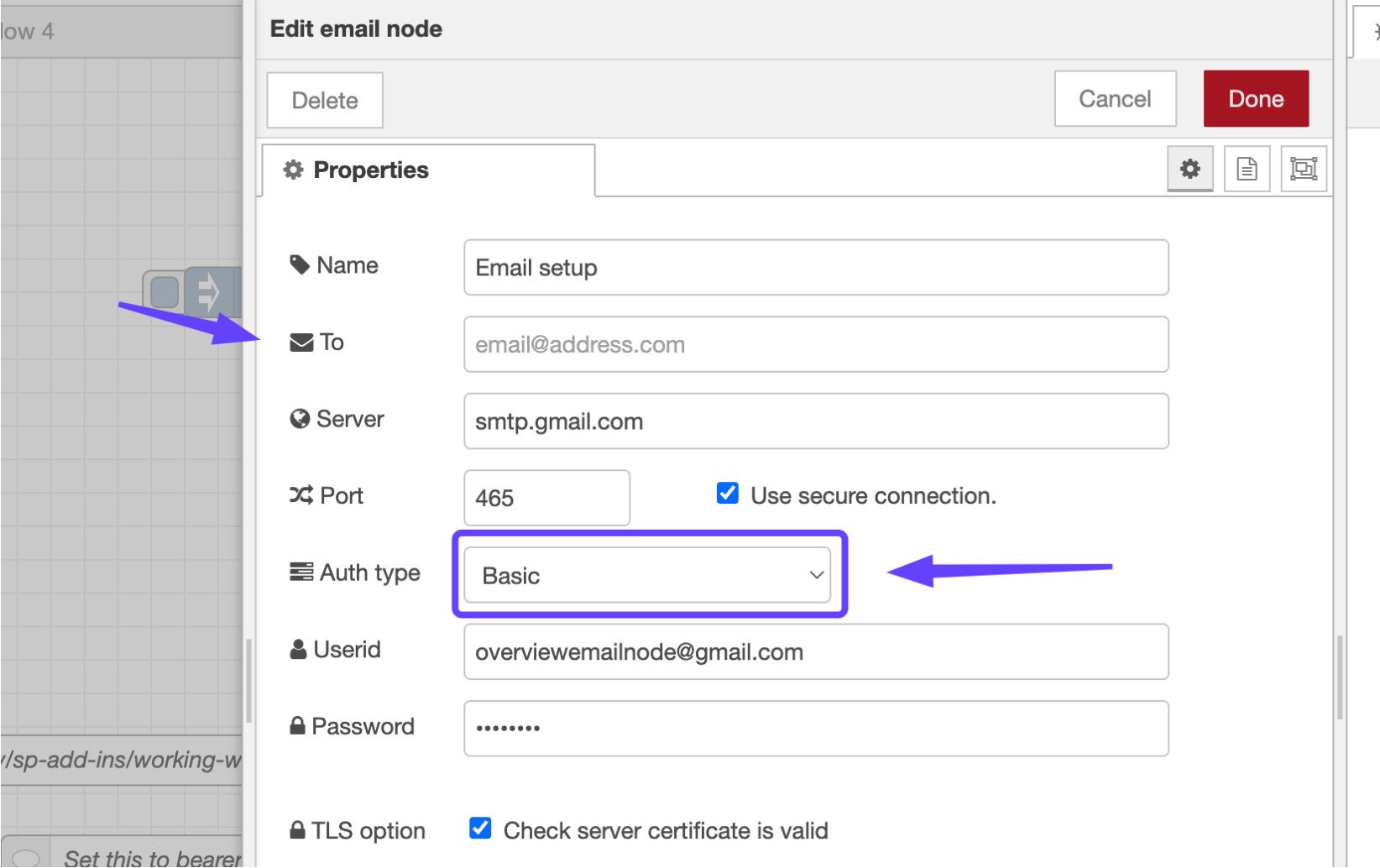Screen dimensions: 1380x868
Task: Open the Auth type dropdown
Action: pos(646,575)
